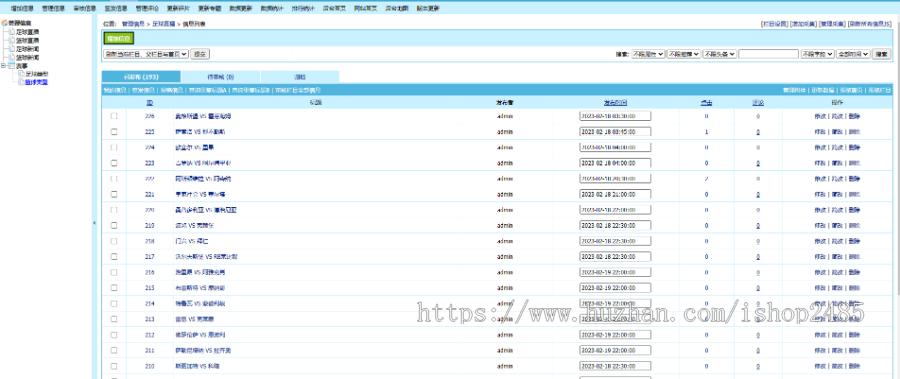
Task: Click the 足球直播 link in the breadcrumb
Action: 164,24
